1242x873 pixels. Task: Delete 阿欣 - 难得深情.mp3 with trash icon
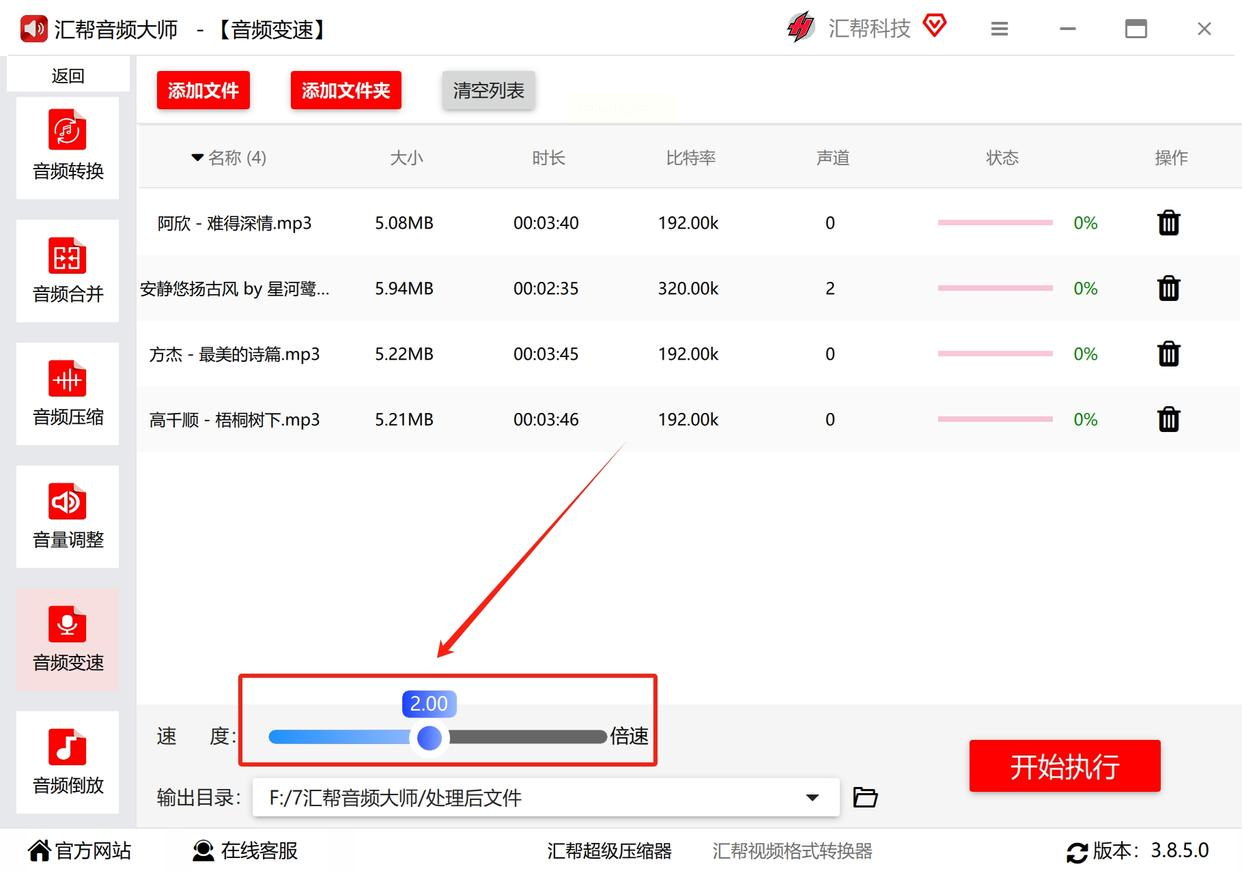(1168, 223)
